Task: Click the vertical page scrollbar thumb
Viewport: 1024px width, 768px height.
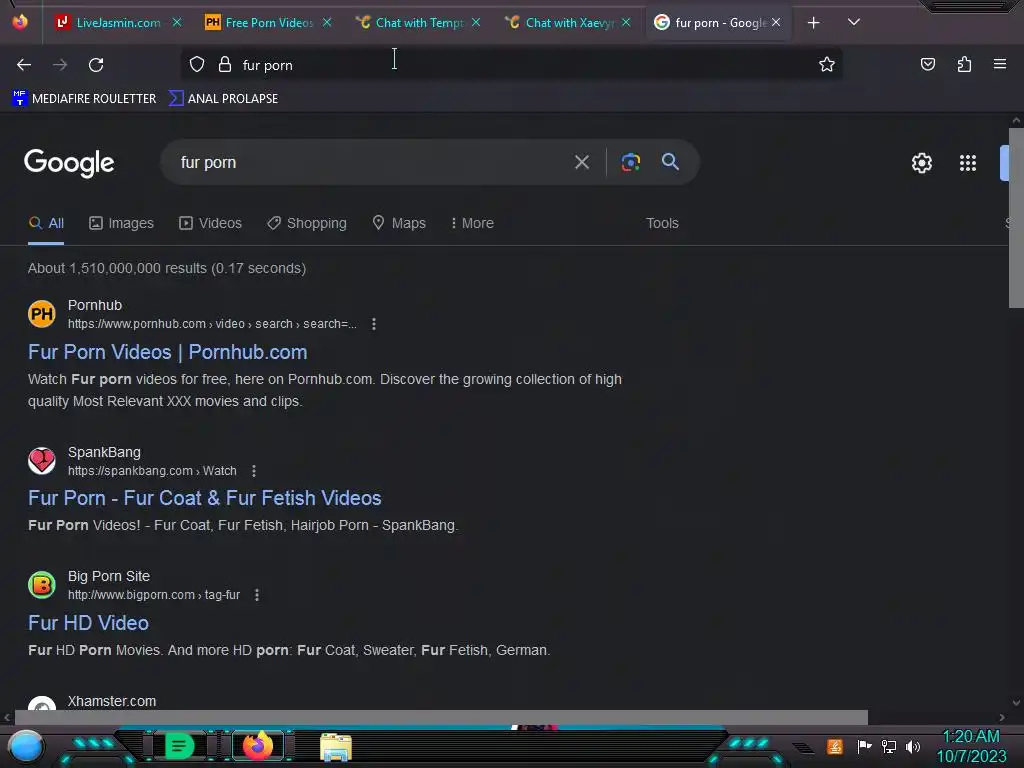Action: [x=1016, y=217]
